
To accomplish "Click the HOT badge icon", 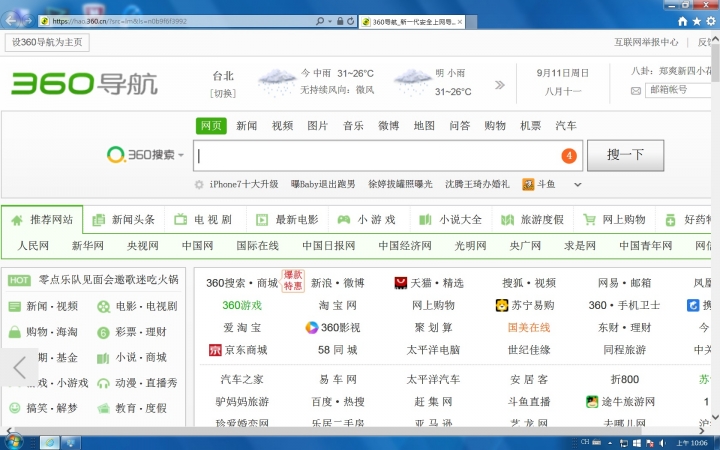I will pyautogui.click(x=19, y=281).
